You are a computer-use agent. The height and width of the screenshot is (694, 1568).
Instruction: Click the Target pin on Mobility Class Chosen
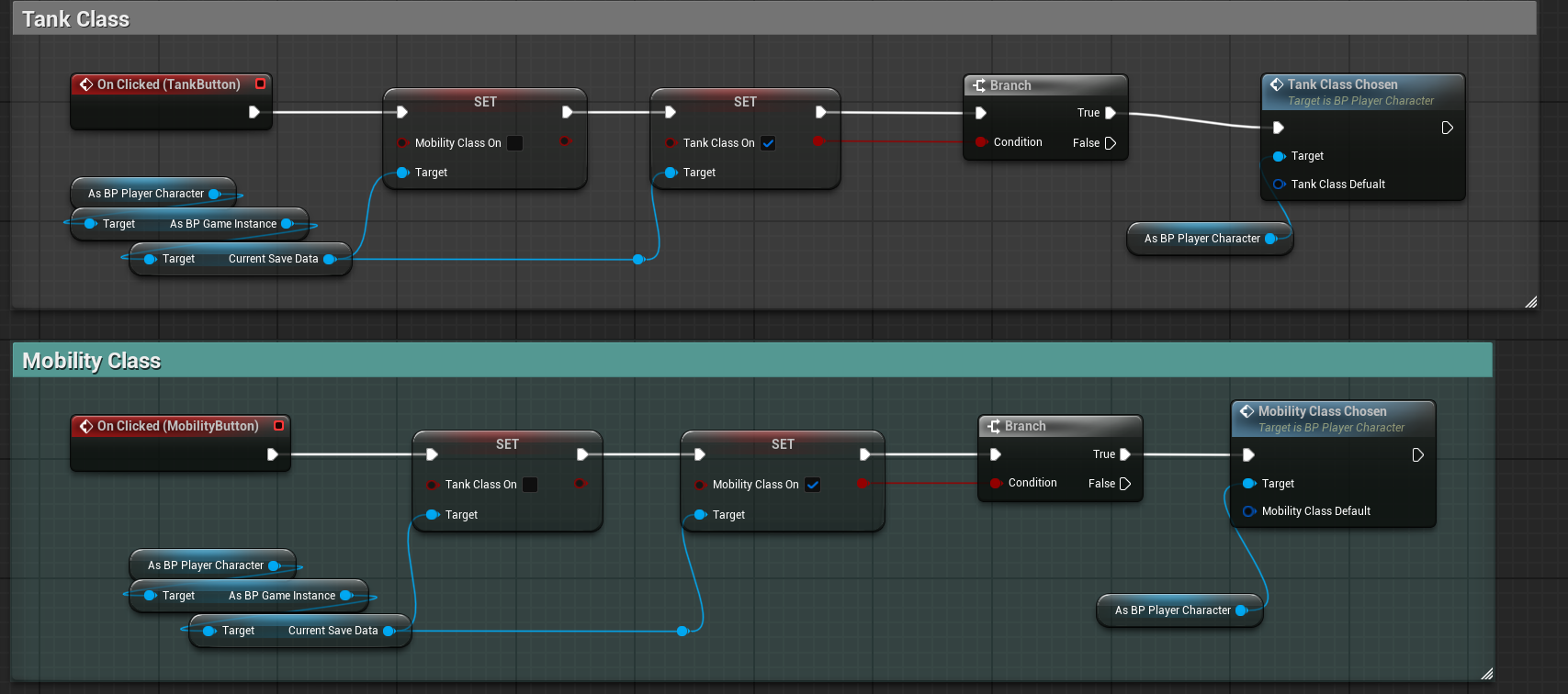click(x=1249, y=484)
